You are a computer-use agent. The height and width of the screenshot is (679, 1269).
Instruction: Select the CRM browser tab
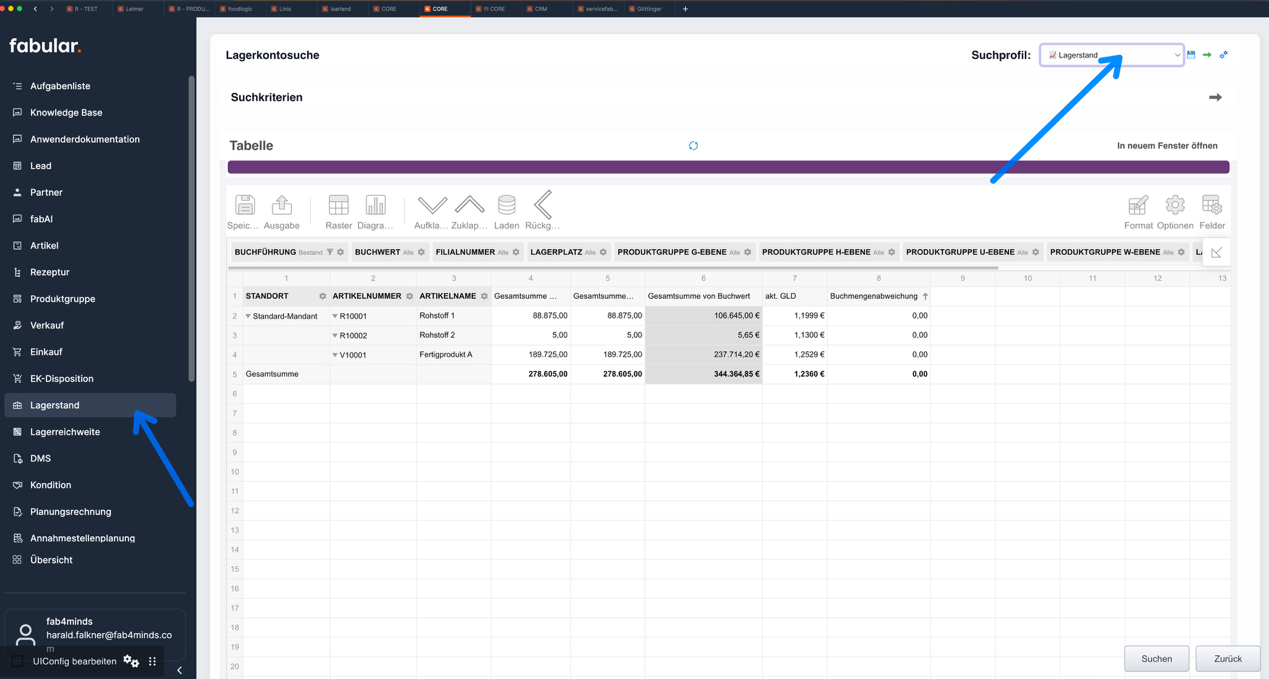(x=540, y=9)
